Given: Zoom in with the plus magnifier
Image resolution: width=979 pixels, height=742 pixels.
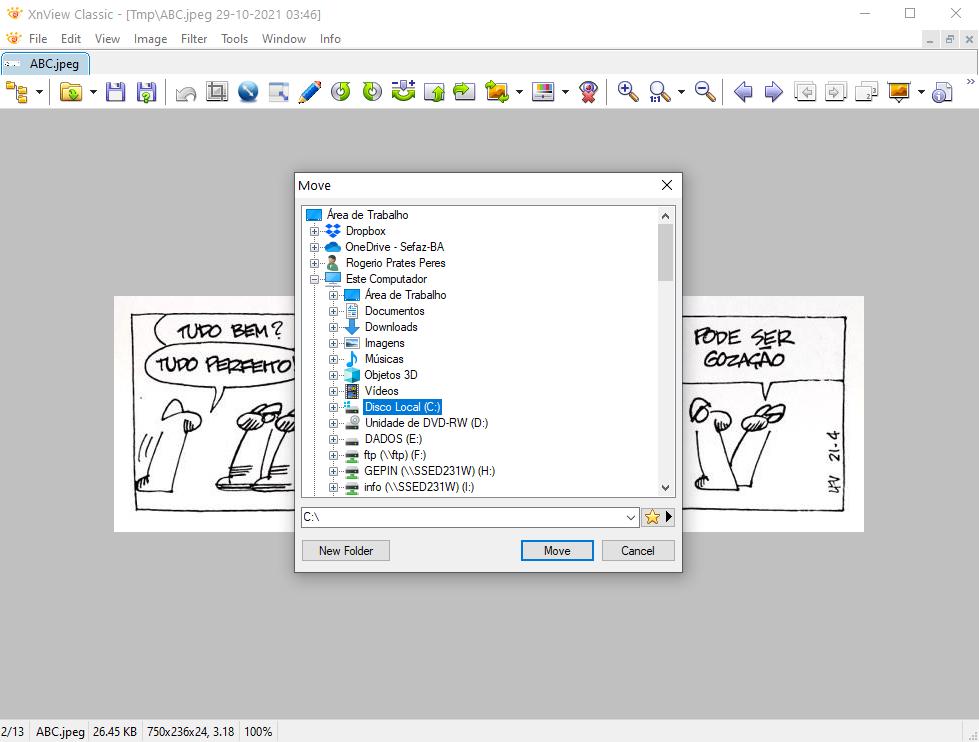Looking at the screenshot, I should [x=627, y=92].
